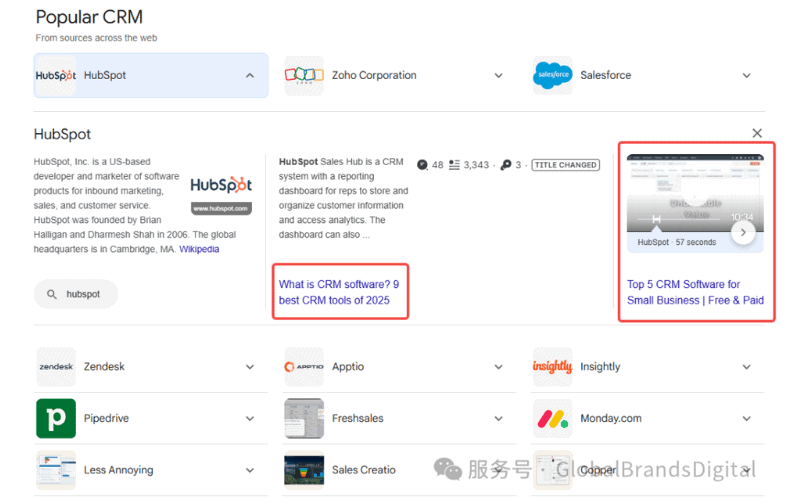The height and width of the screenshot is (500, 800).
Task: Open 'Top 5 CRM Software for Small Business' link
Action: click(x=695, y=292)
